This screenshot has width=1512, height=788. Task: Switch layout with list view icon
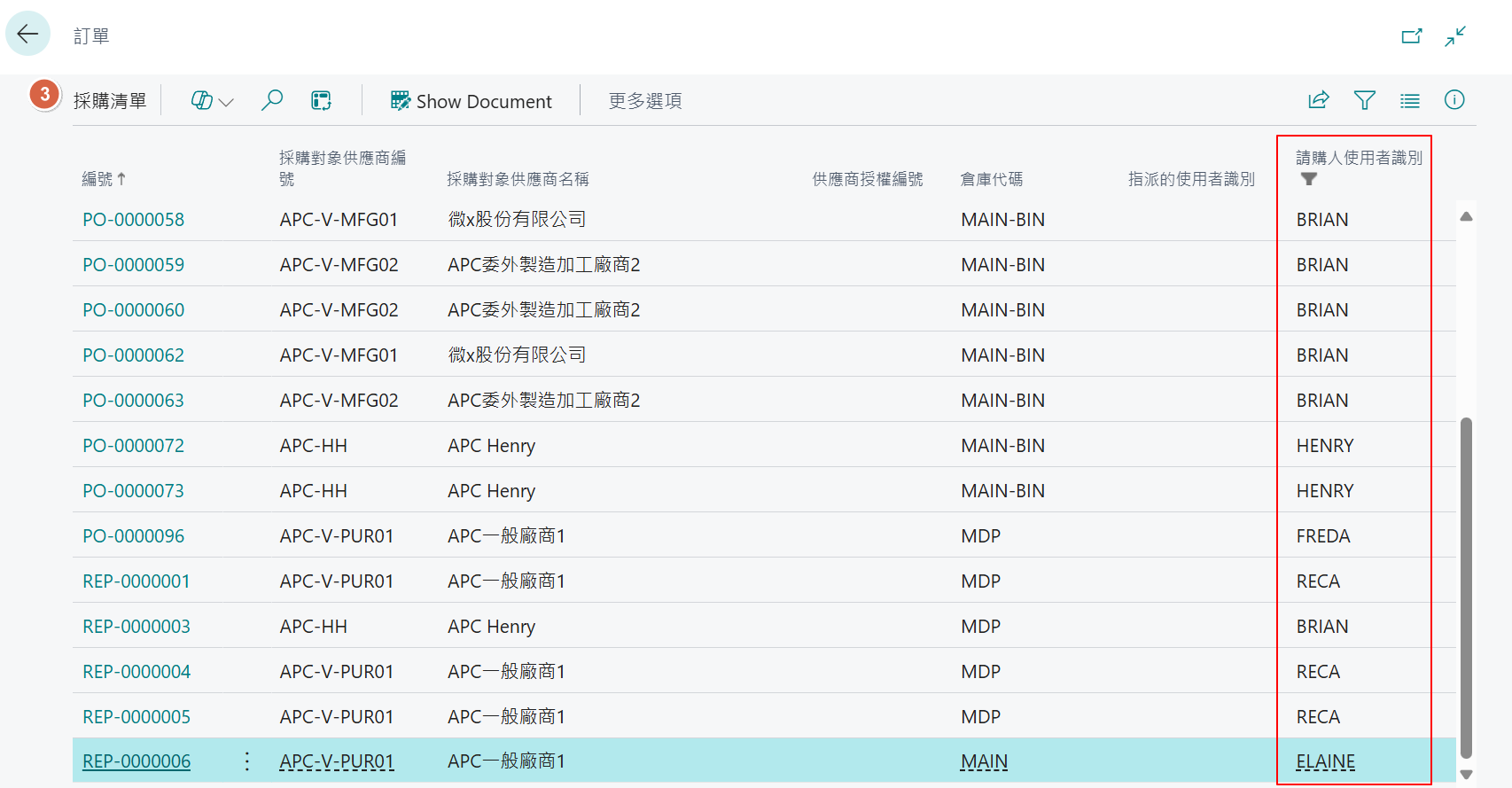(1410, 100)
